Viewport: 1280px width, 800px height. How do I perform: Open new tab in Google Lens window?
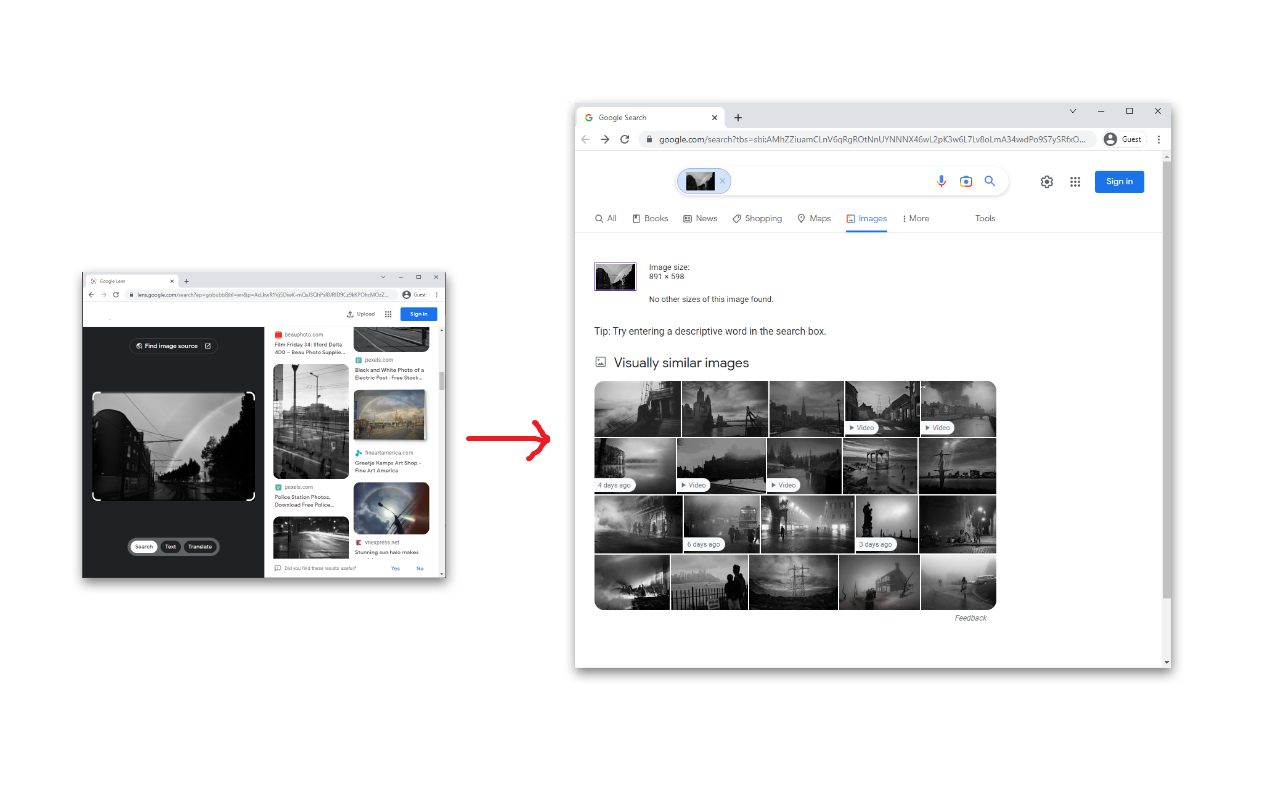(186, 281)
